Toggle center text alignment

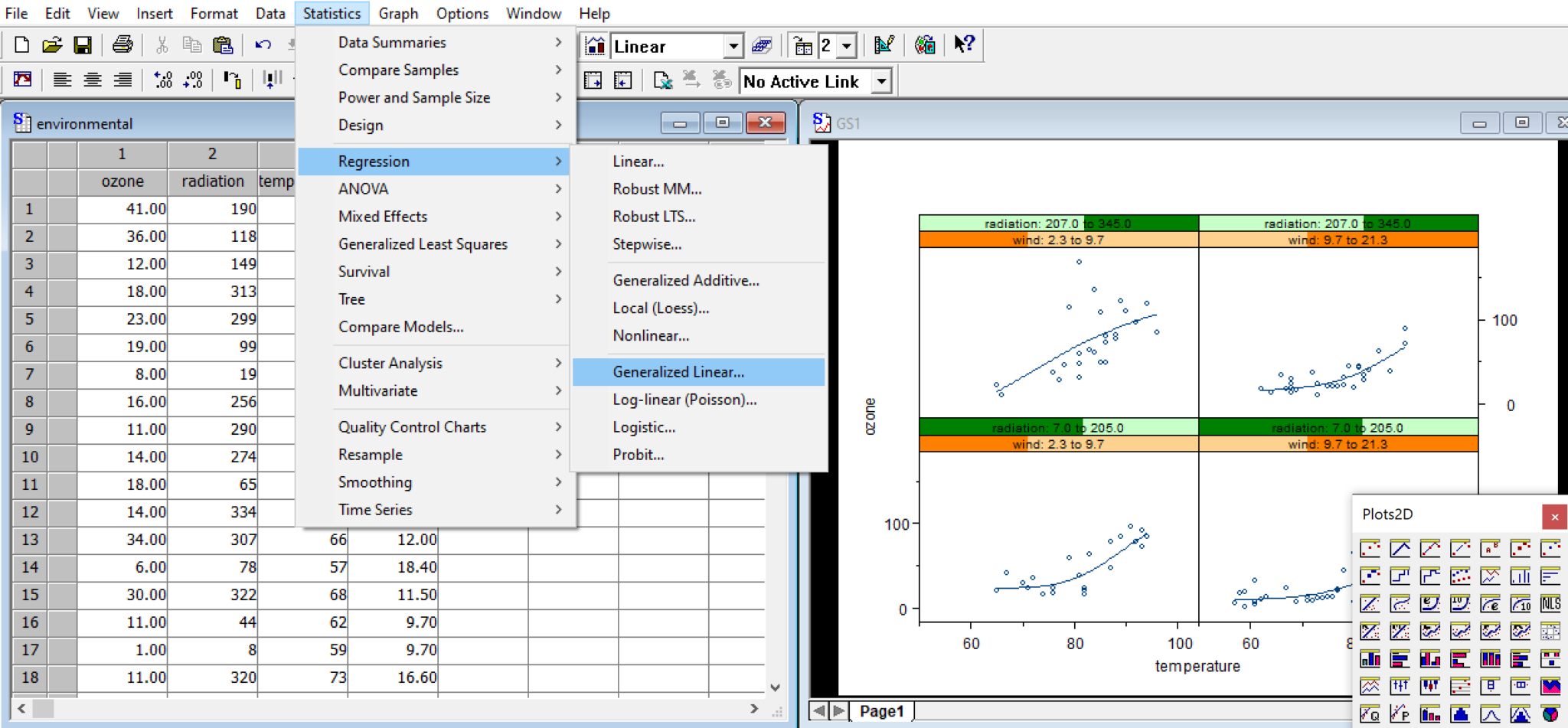(x=93, y=80)
